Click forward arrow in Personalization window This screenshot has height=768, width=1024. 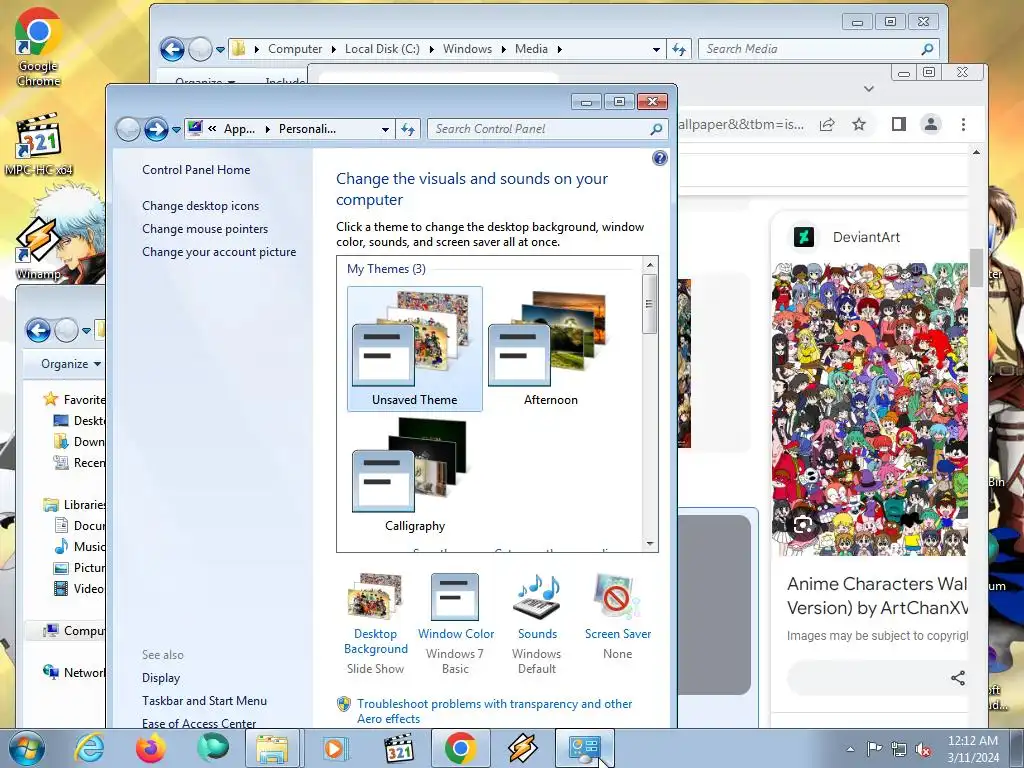click(156, 129)
